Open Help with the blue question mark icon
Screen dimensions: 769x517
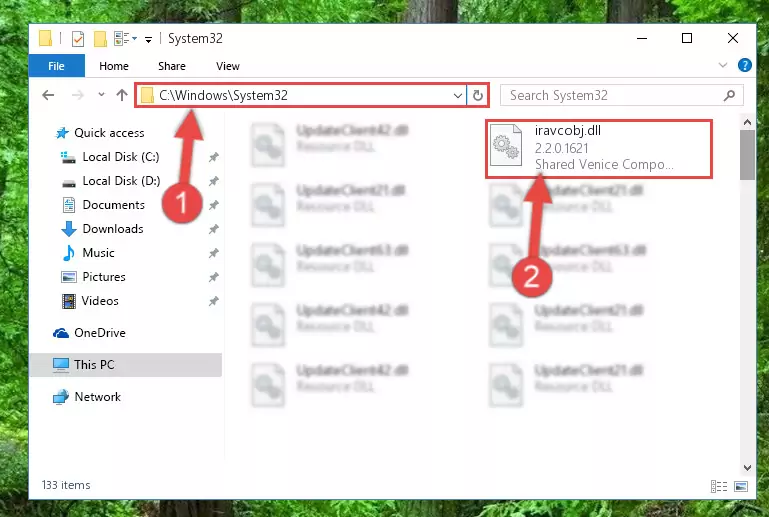744,65
